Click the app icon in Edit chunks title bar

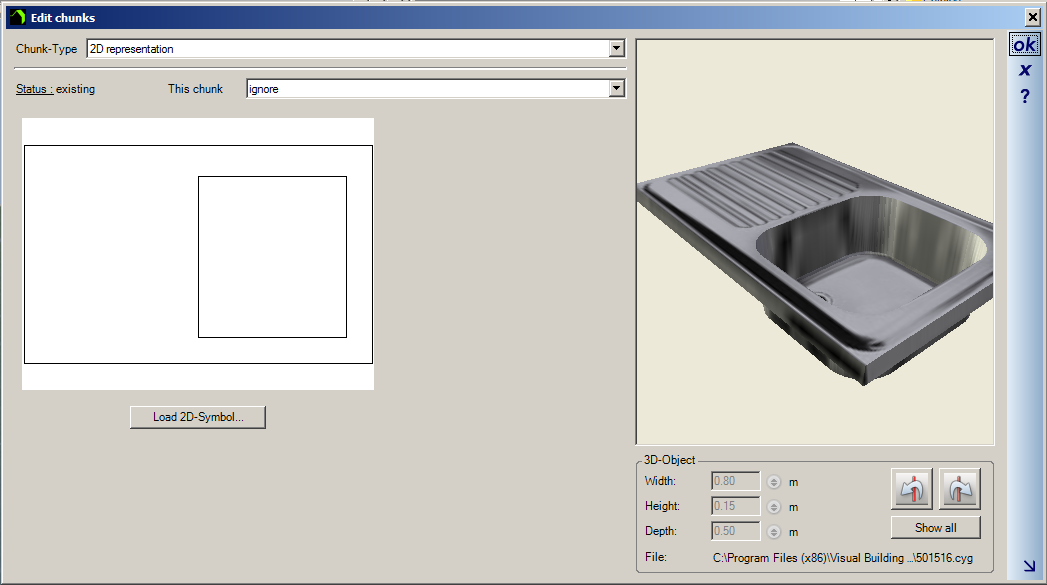coord(17,17)
